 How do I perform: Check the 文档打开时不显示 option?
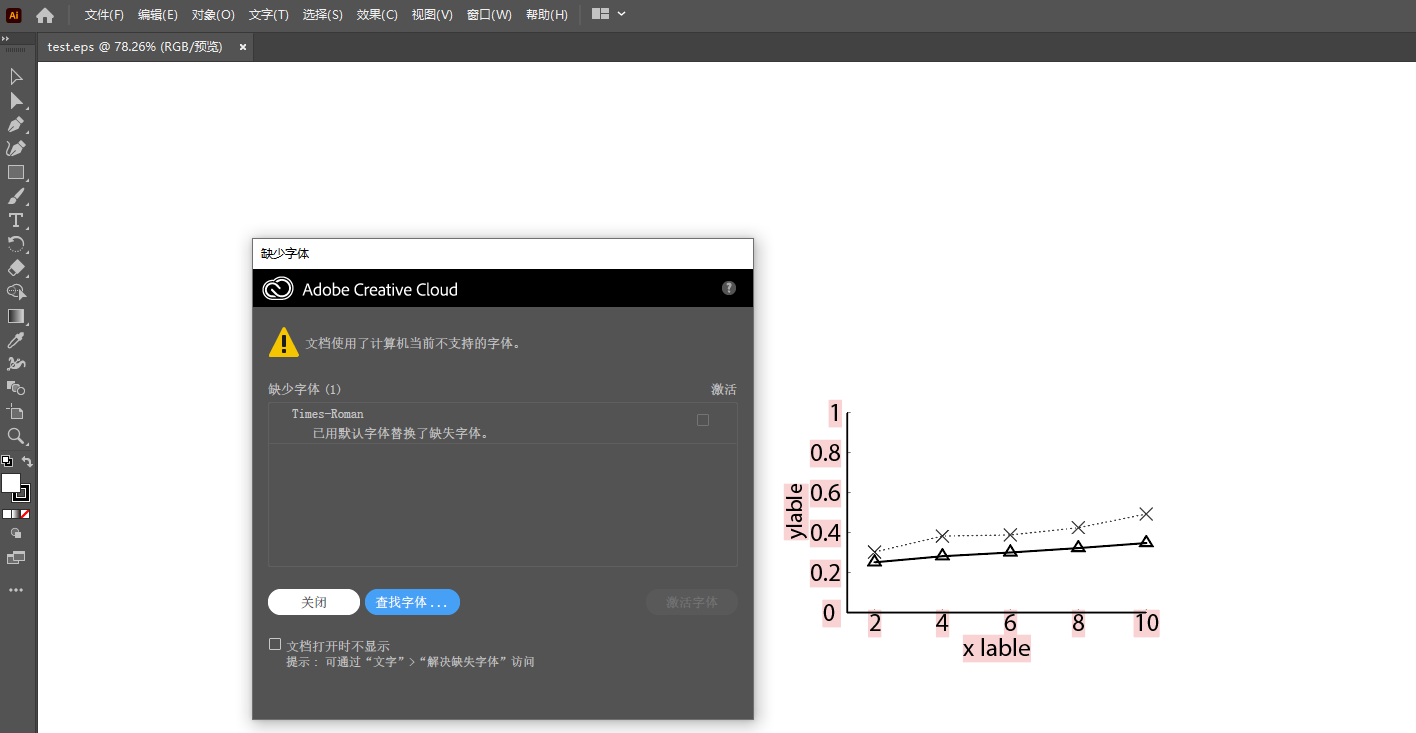point(275,643)
